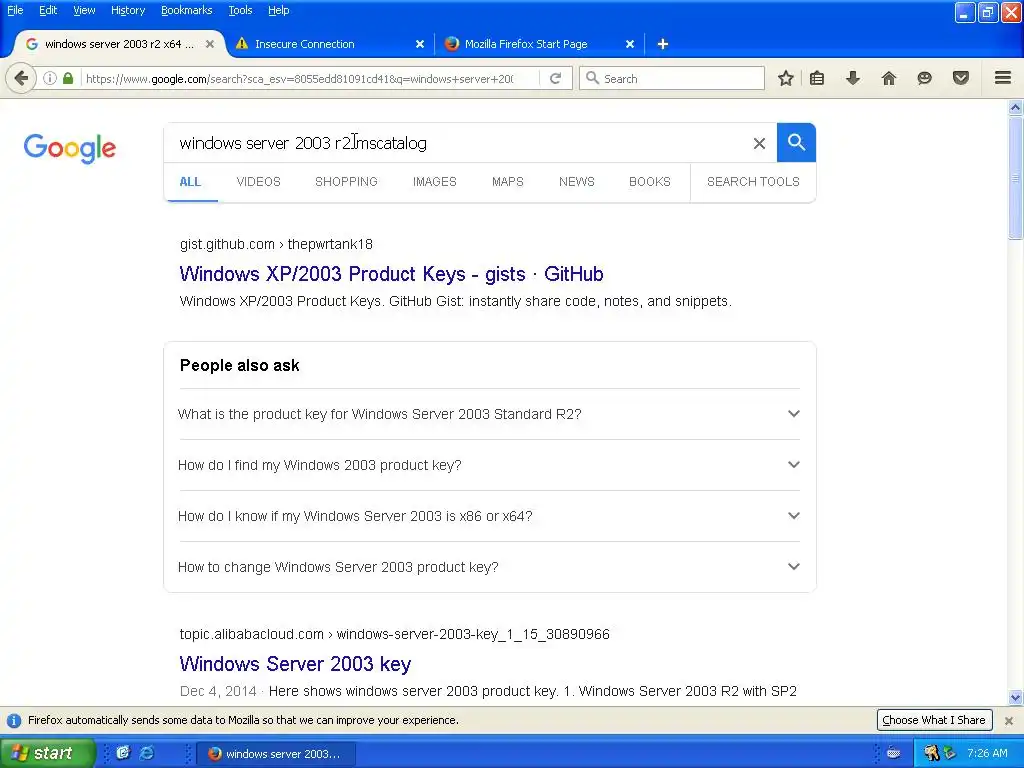Viewport: 1024px width, 768px height.
Task: Open the Downloads arrow icon
Action: tap(852, 78)
